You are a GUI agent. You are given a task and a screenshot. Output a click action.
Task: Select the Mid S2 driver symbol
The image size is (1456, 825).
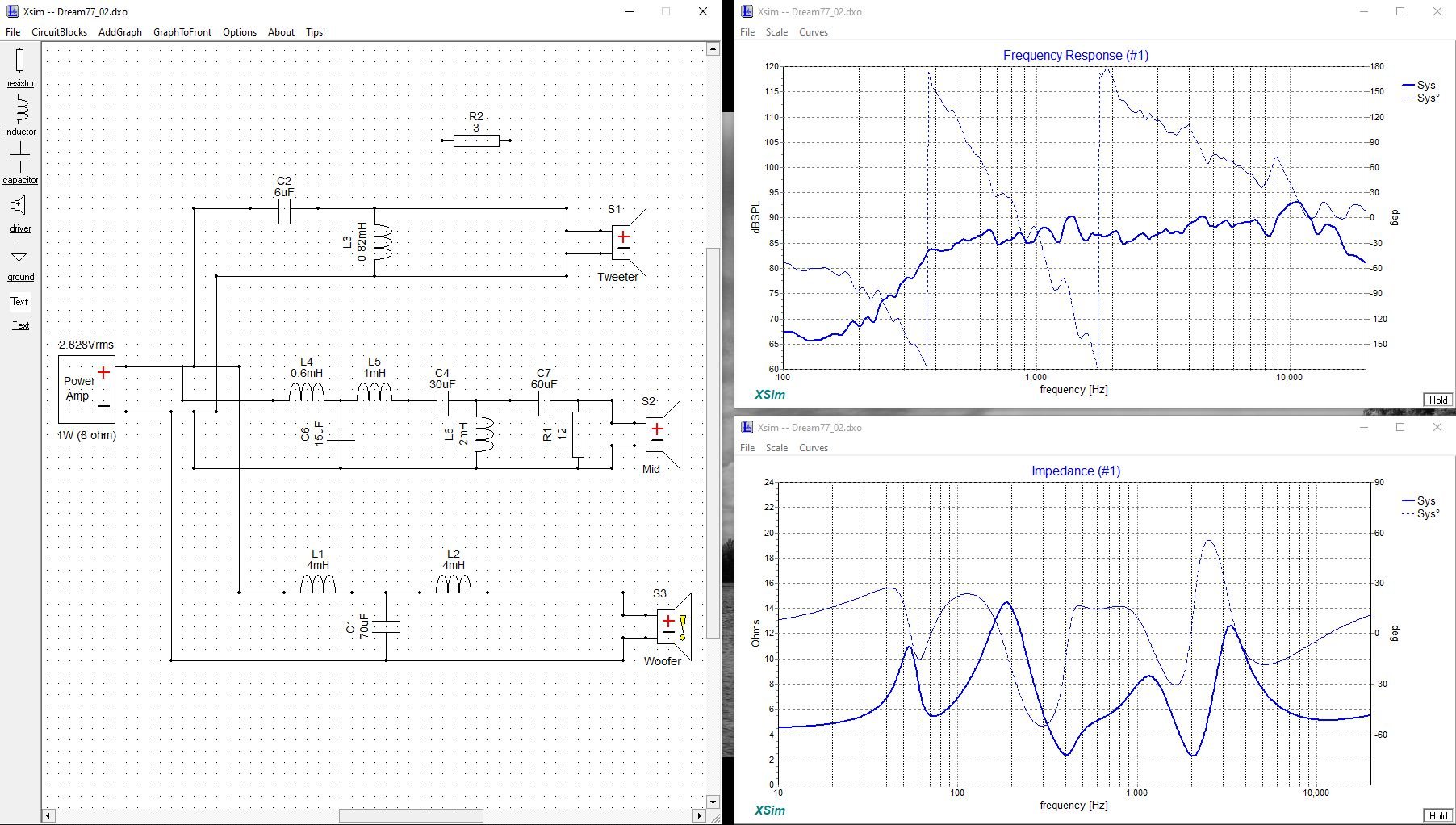663,433
